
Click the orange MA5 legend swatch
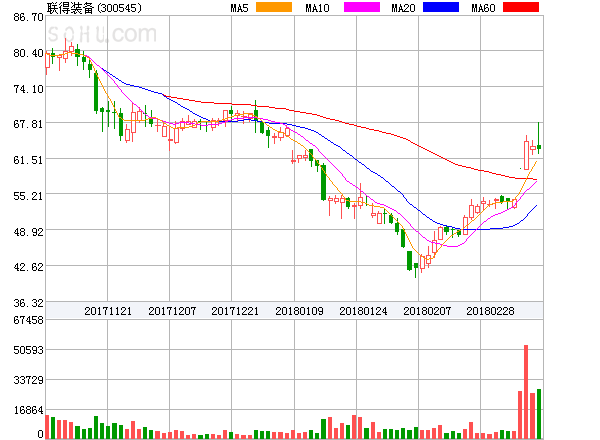274,7
